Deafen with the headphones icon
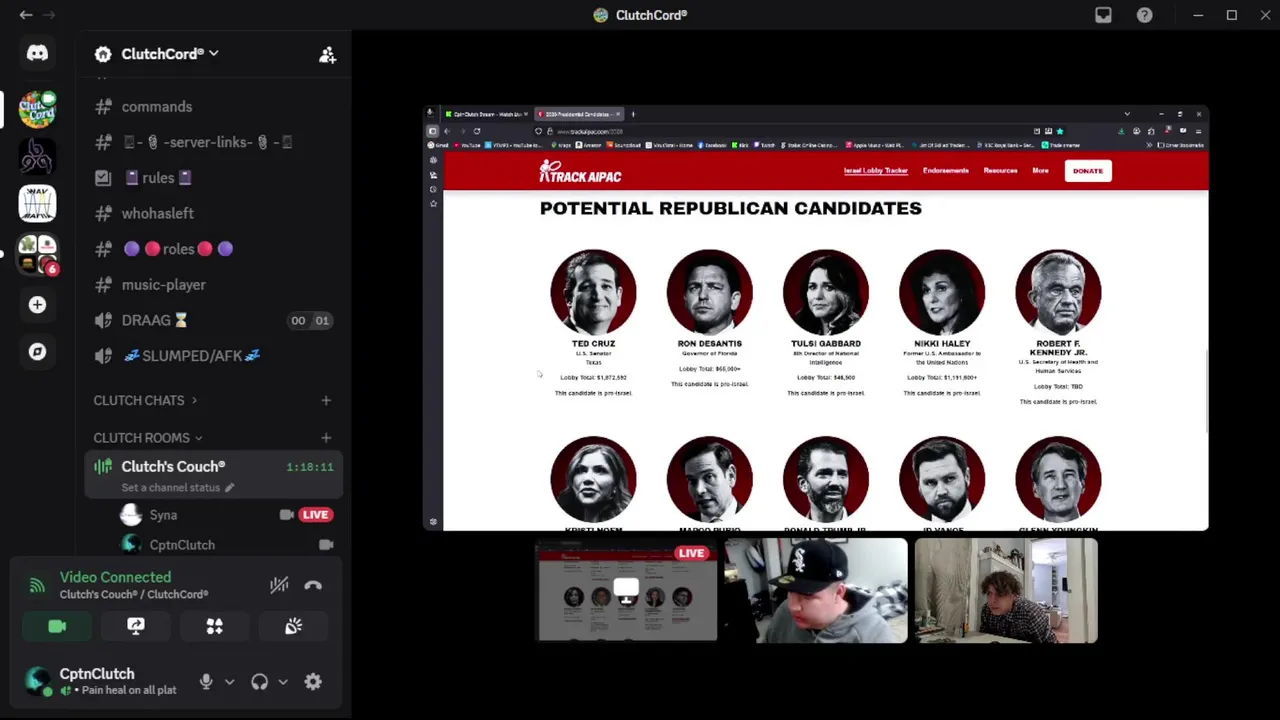 pyautogui.click(x=259, y=682)
